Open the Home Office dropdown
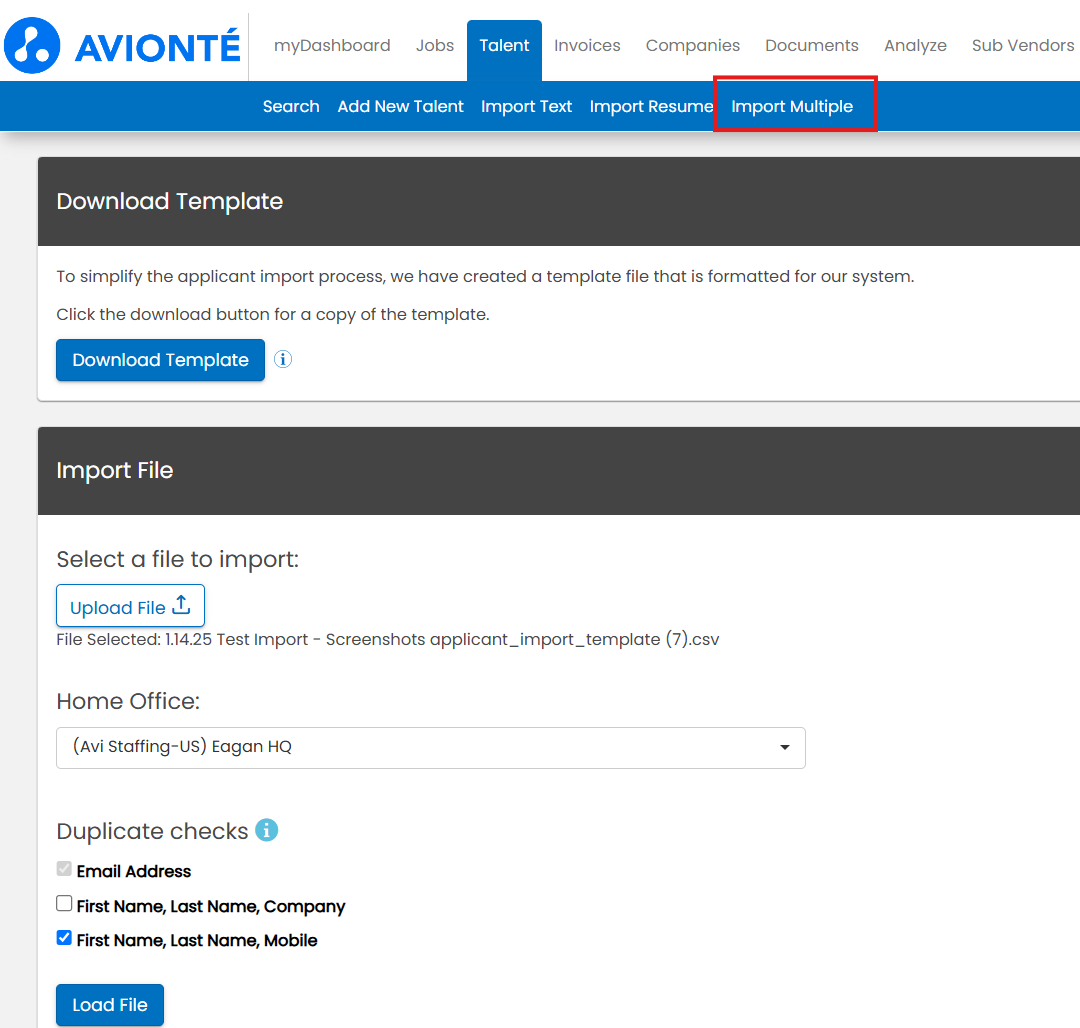This screenshot has width=1080, height=1028. (x=430, y=747)
